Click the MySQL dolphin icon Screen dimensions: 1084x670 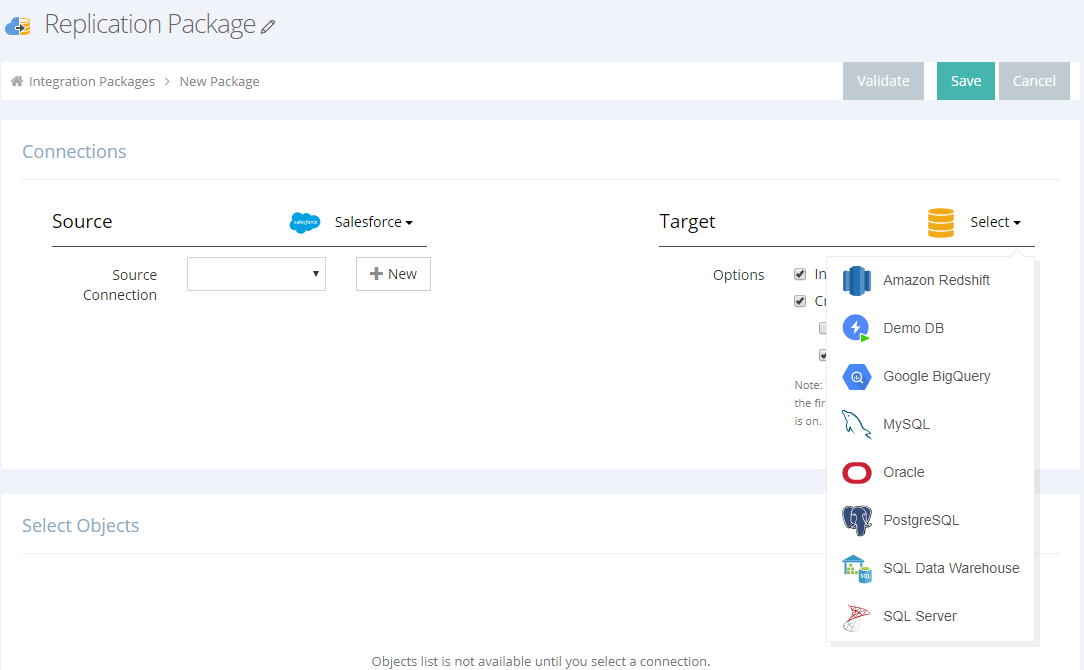point(857,424)
